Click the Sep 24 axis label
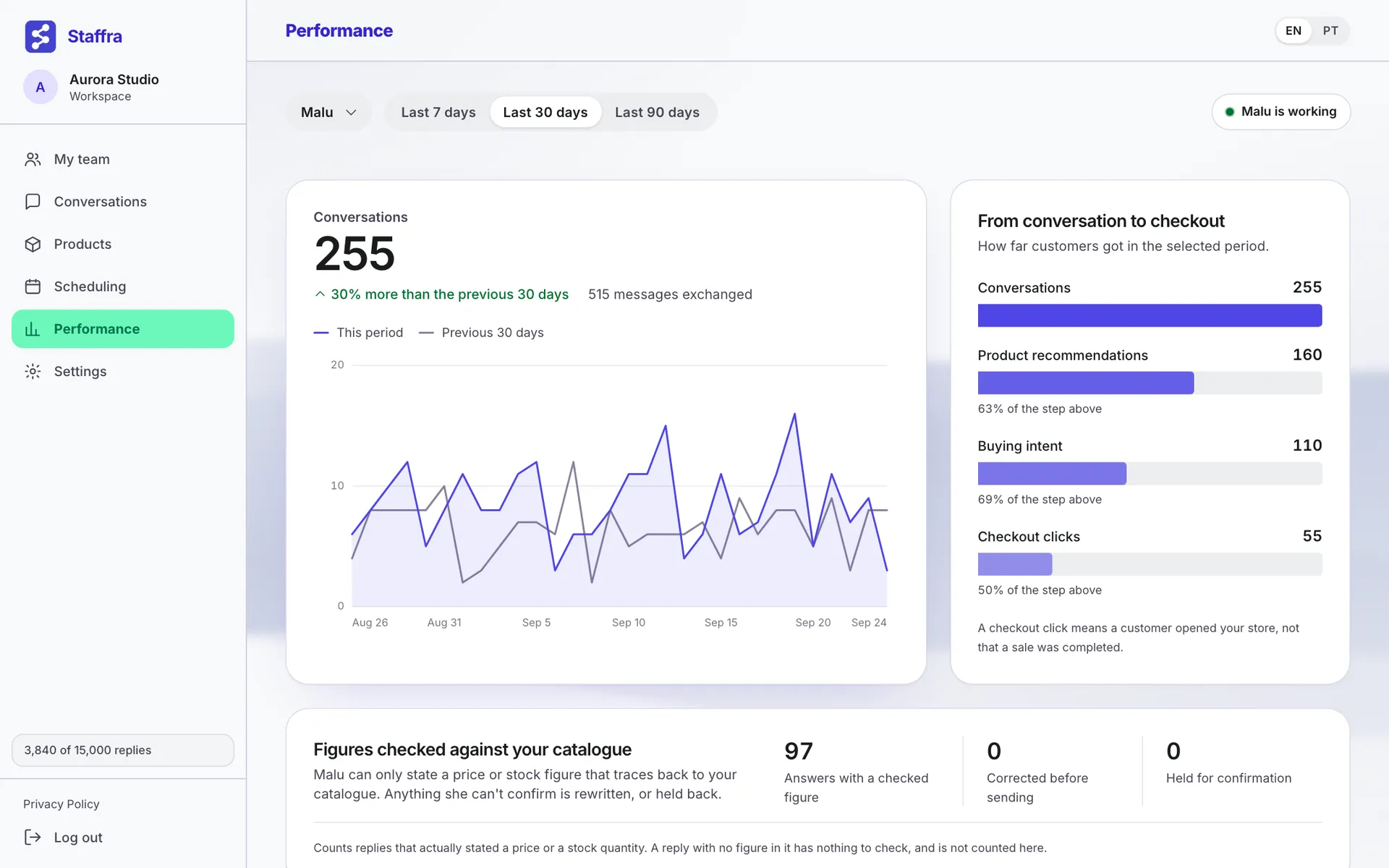 pyautogui.click(x=869, y=623)
